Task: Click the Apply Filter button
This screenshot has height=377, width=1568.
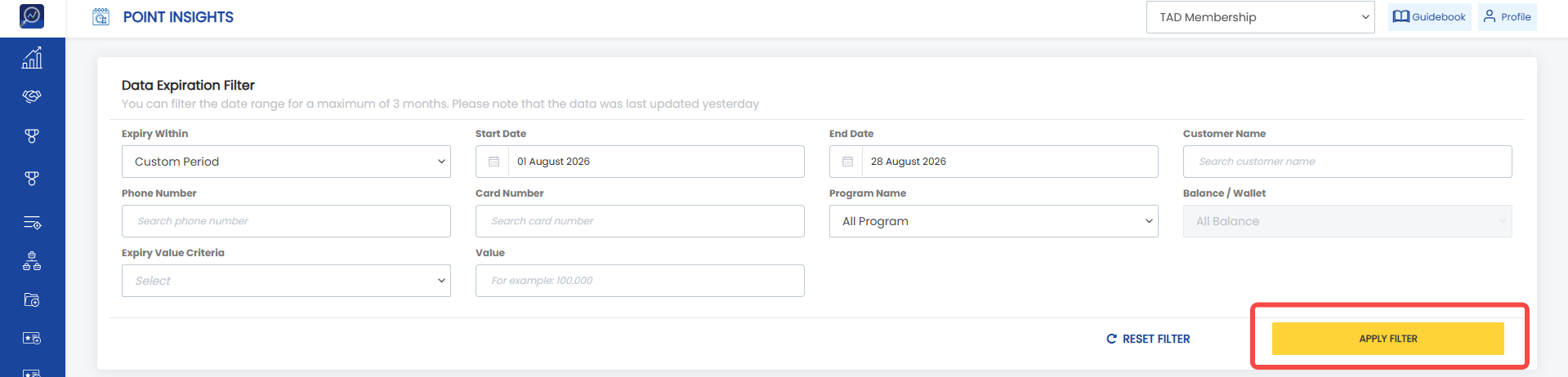Action: pos(1387,339)
